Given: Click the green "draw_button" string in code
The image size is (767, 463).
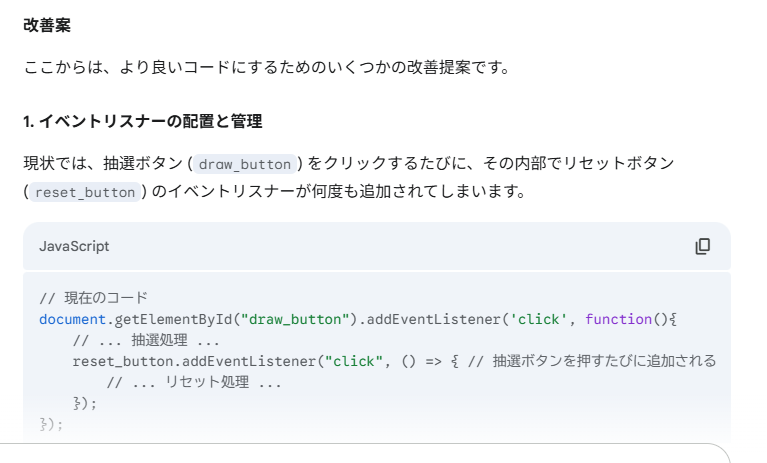Looking at the screenshot, I should pyautogui.click(x=295, y=319).
